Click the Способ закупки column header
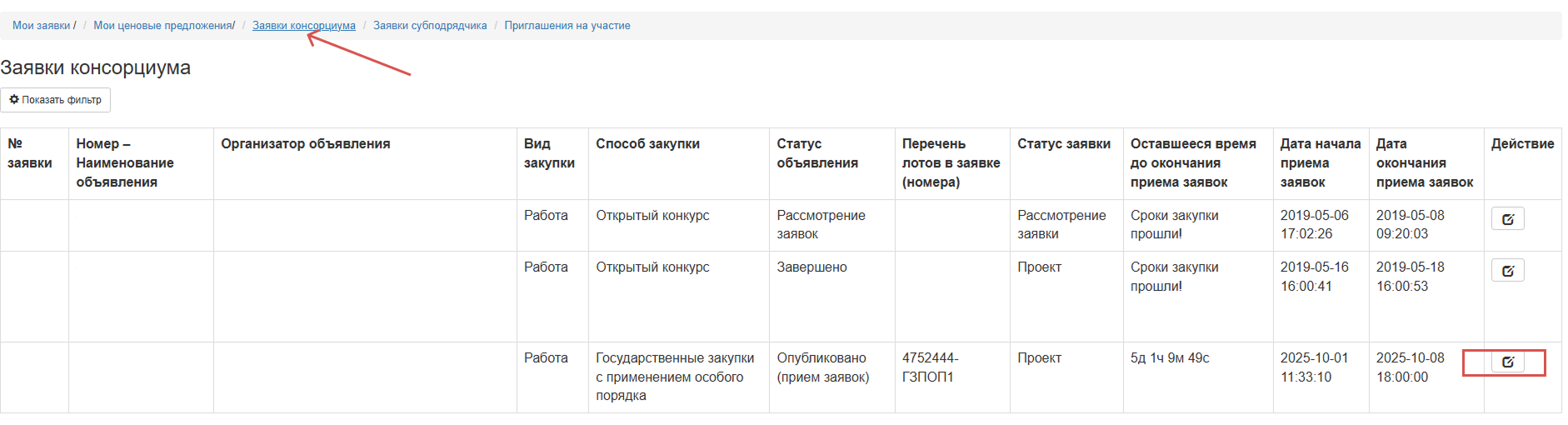The image size is (1568, 425). (647, 144)
